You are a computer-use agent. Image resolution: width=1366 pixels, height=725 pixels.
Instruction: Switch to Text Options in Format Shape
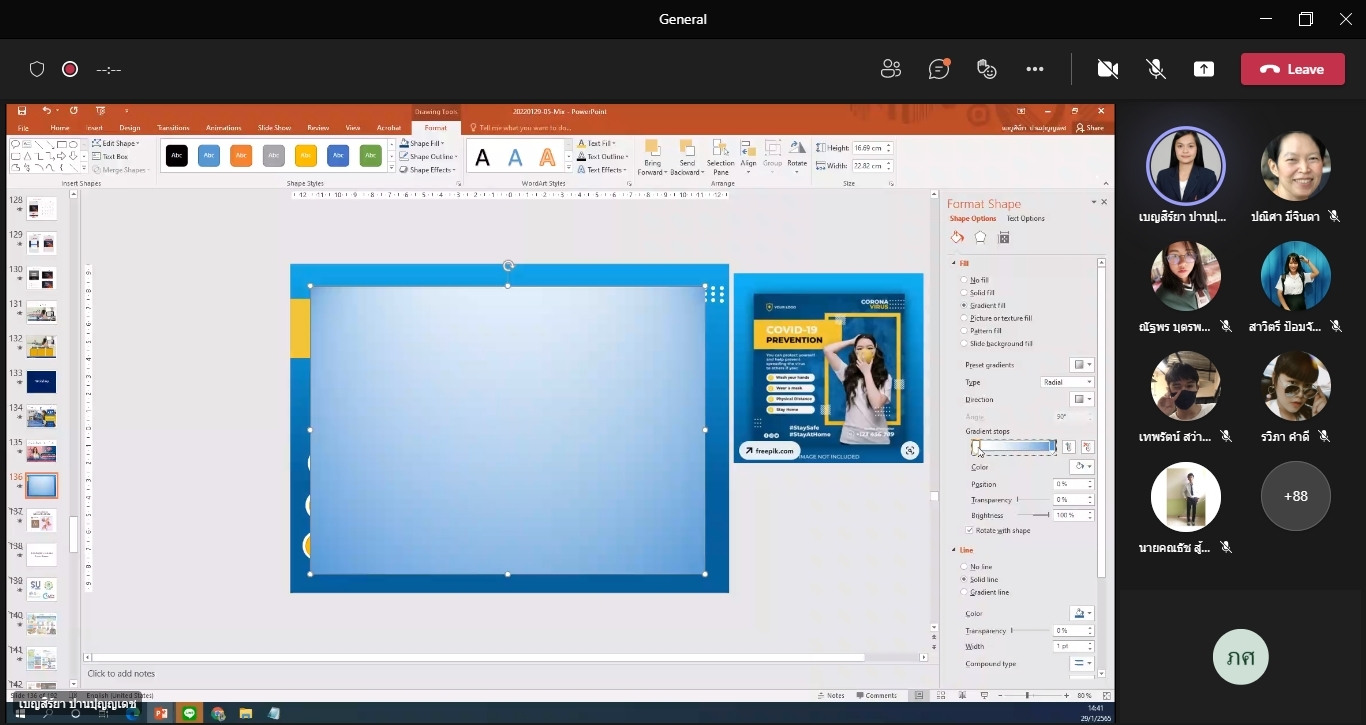(x=1025, y=218)
